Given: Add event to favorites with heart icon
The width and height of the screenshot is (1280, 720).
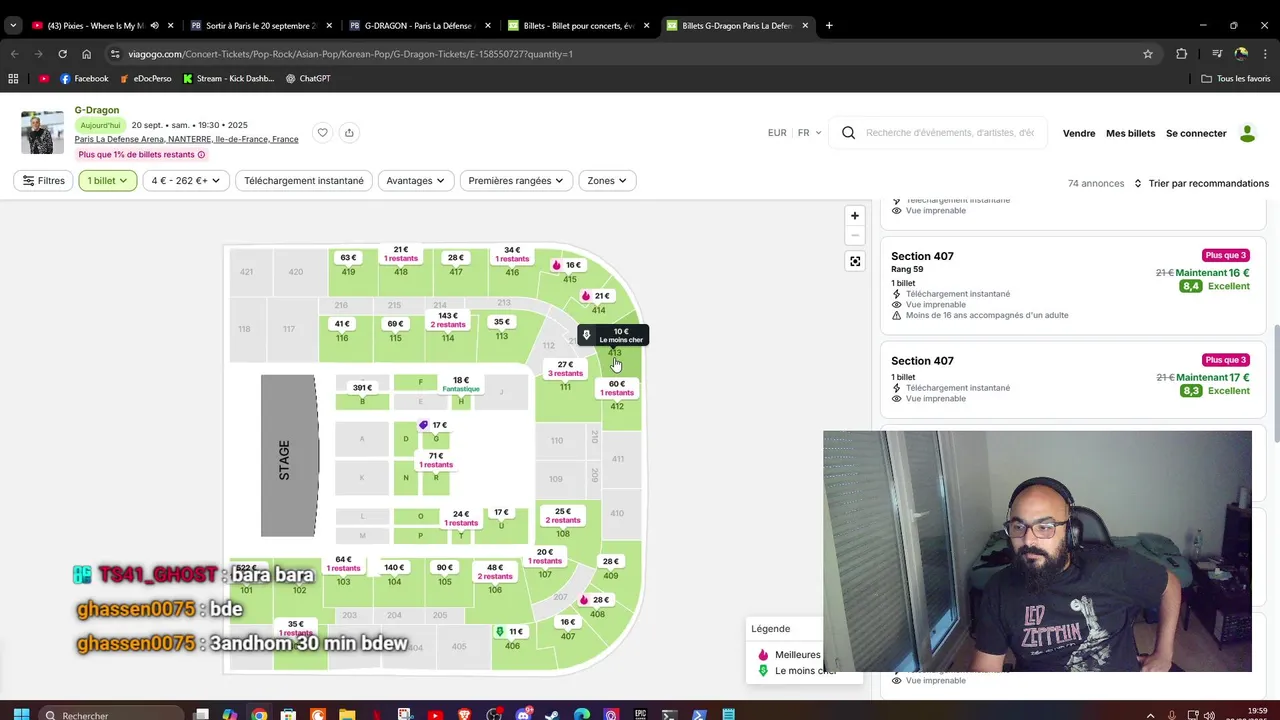Looking at the screenshot, I should coord(322,132).
